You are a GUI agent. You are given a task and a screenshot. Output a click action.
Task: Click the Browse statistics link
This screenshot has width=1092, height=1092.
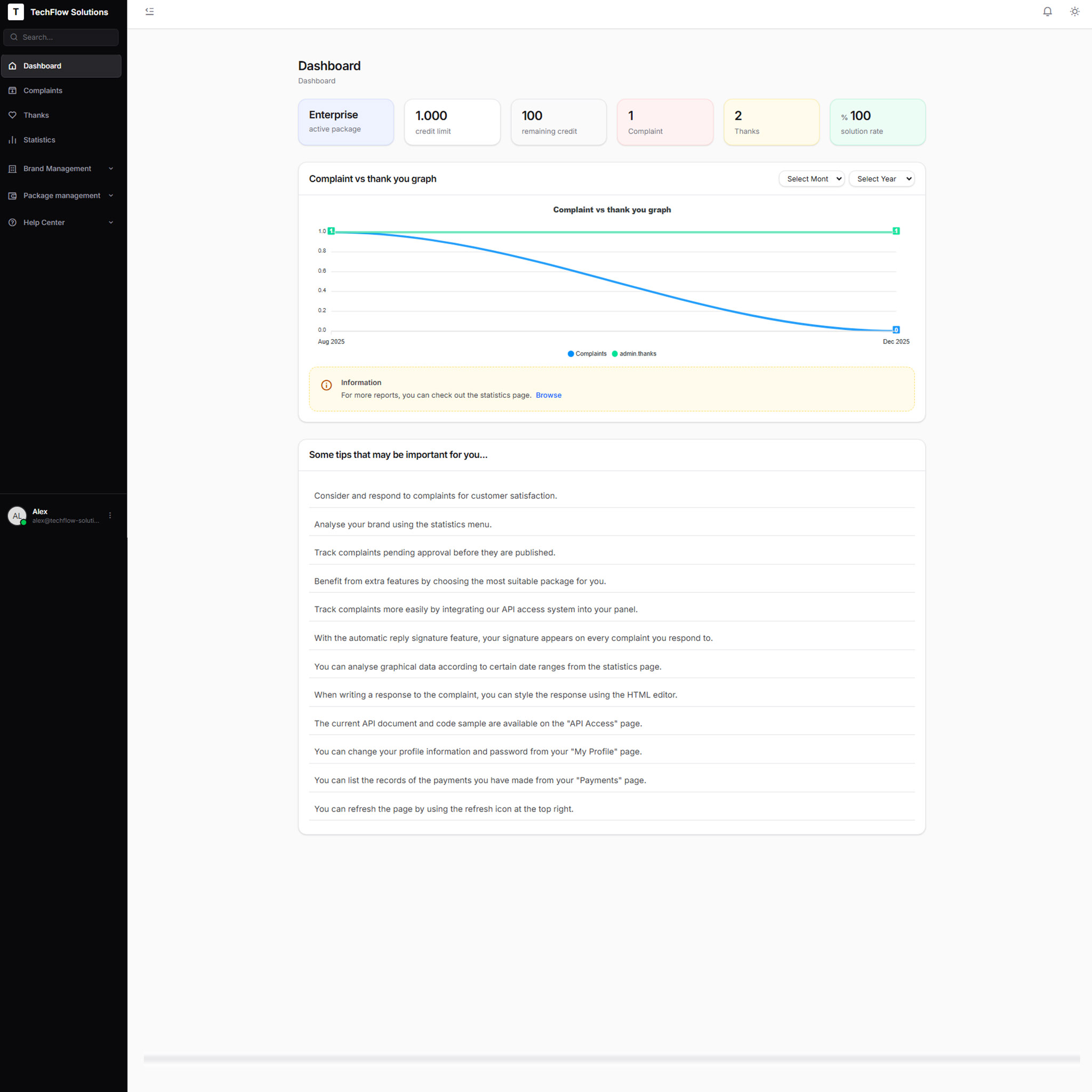coord(548,395)
